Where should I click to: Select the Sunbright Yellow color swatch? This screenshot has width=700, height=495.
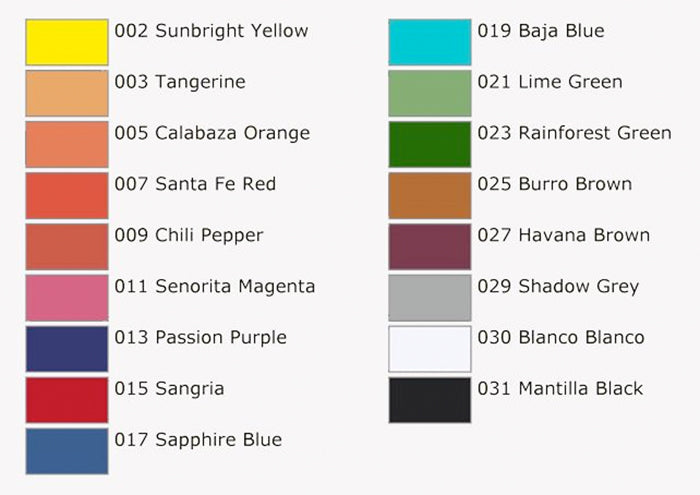67,42
